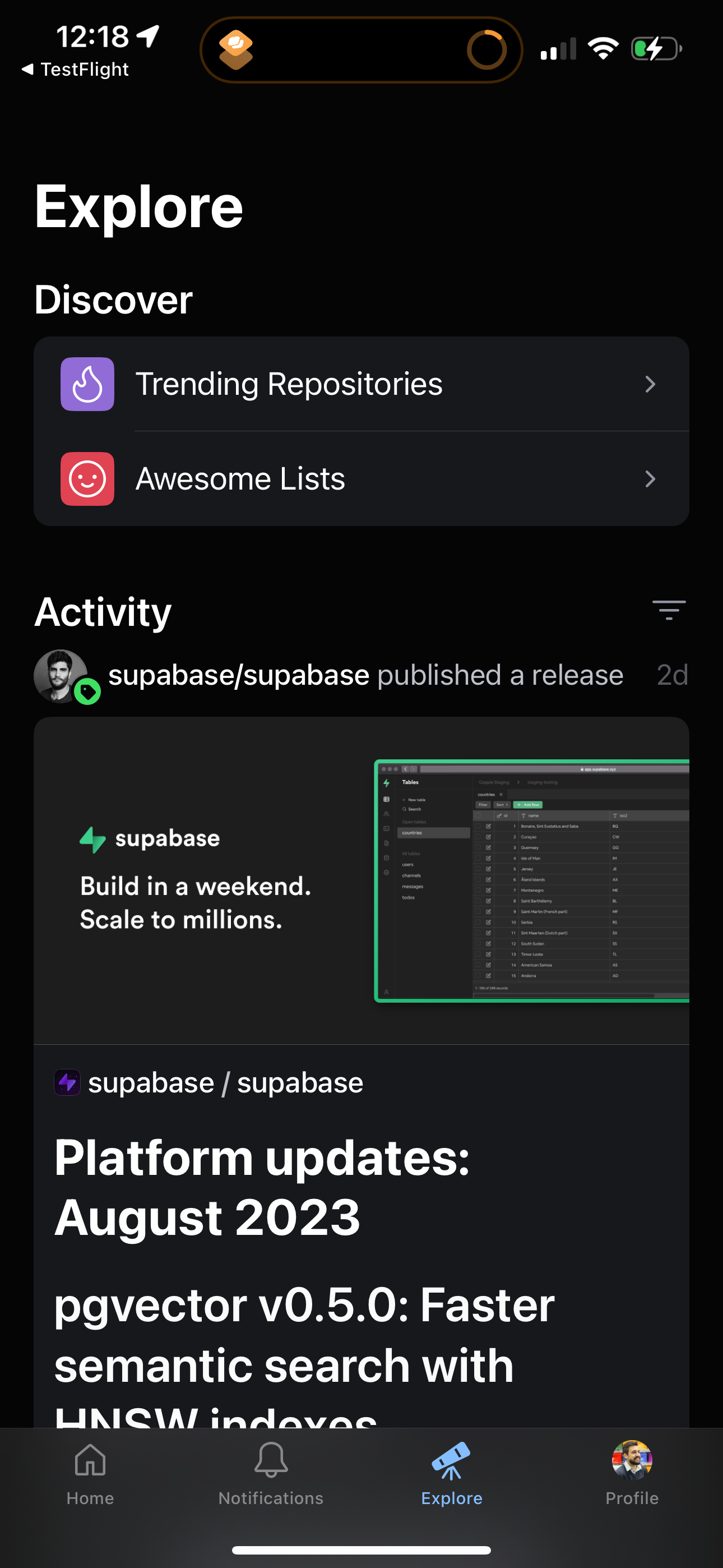Image resolution: width=723 pixels, height=1568 pixels.
Task: Tap the 12:18 clock
Action: pyautogui.click(x=92, y=36)
